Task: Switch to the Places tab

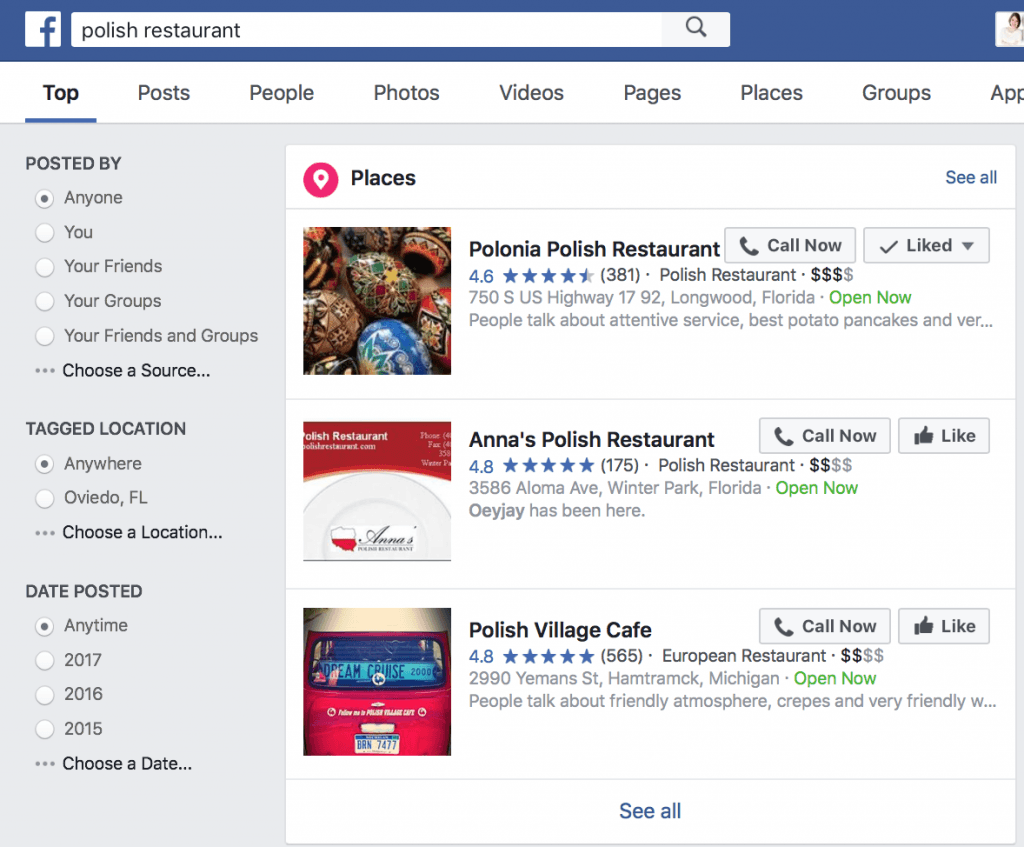Action: click(771, 93)
